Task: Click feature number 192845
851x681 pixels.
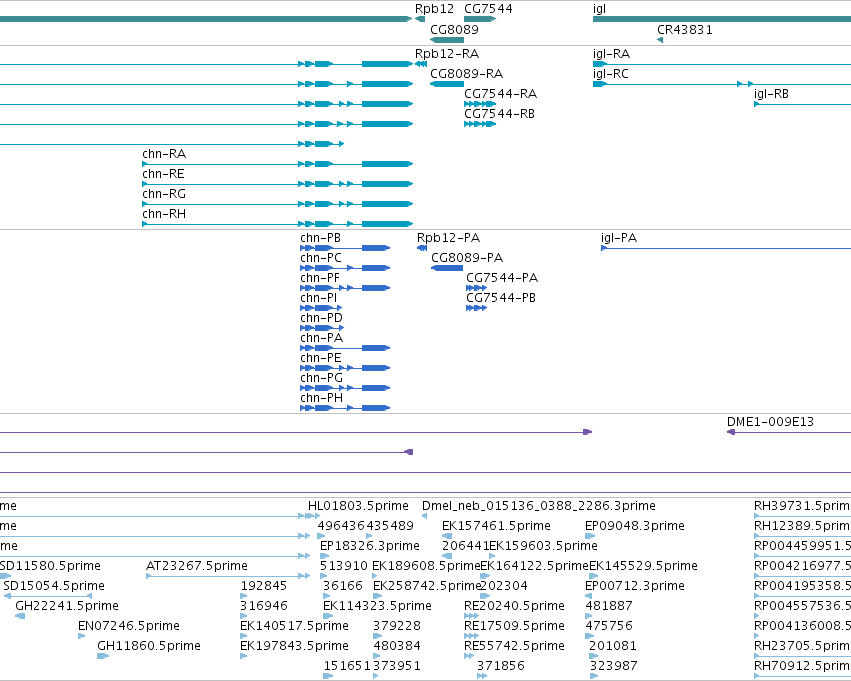Action: tap(264, 586)
